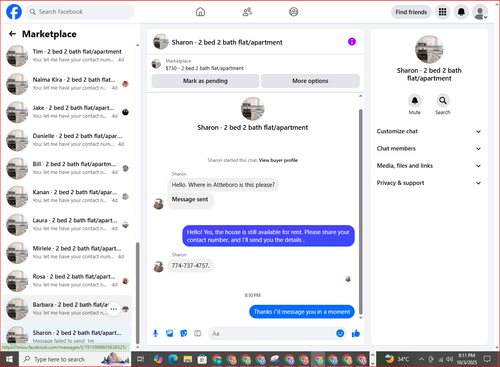Click the purple conversation info icon

click(x=352, y=42)
